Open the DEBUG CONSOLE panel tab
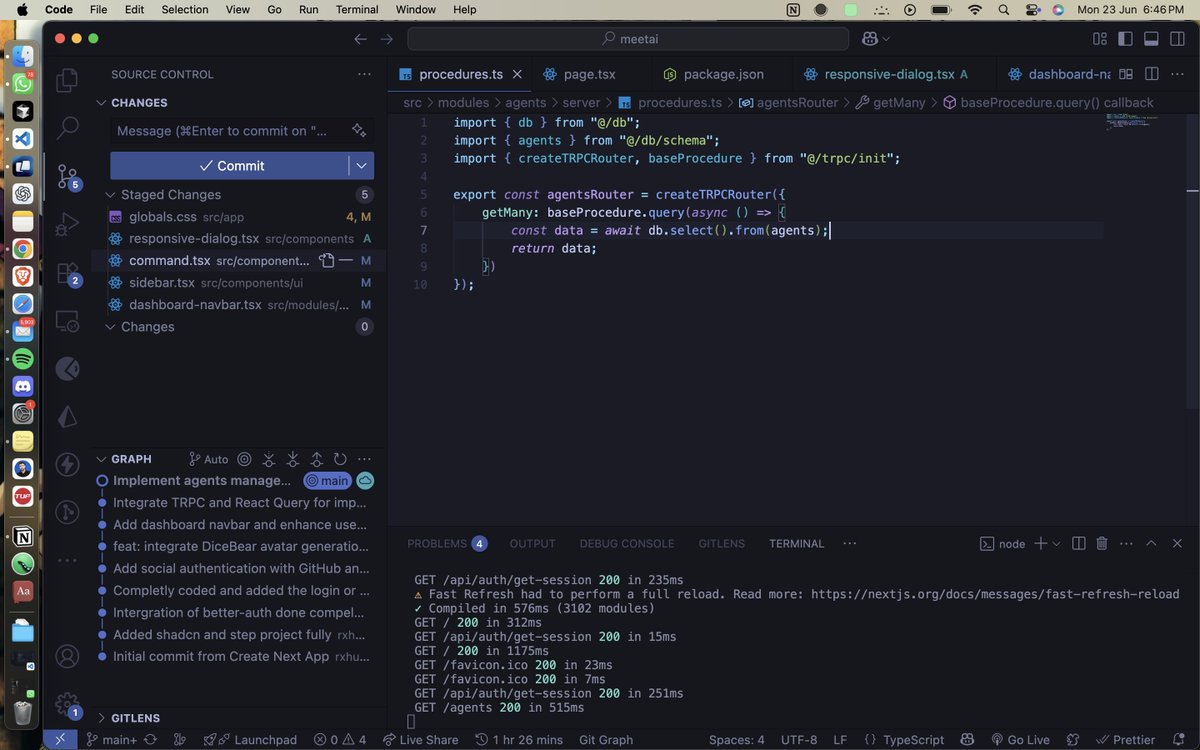Screen dimensions: 1200x750 (627, 543)
